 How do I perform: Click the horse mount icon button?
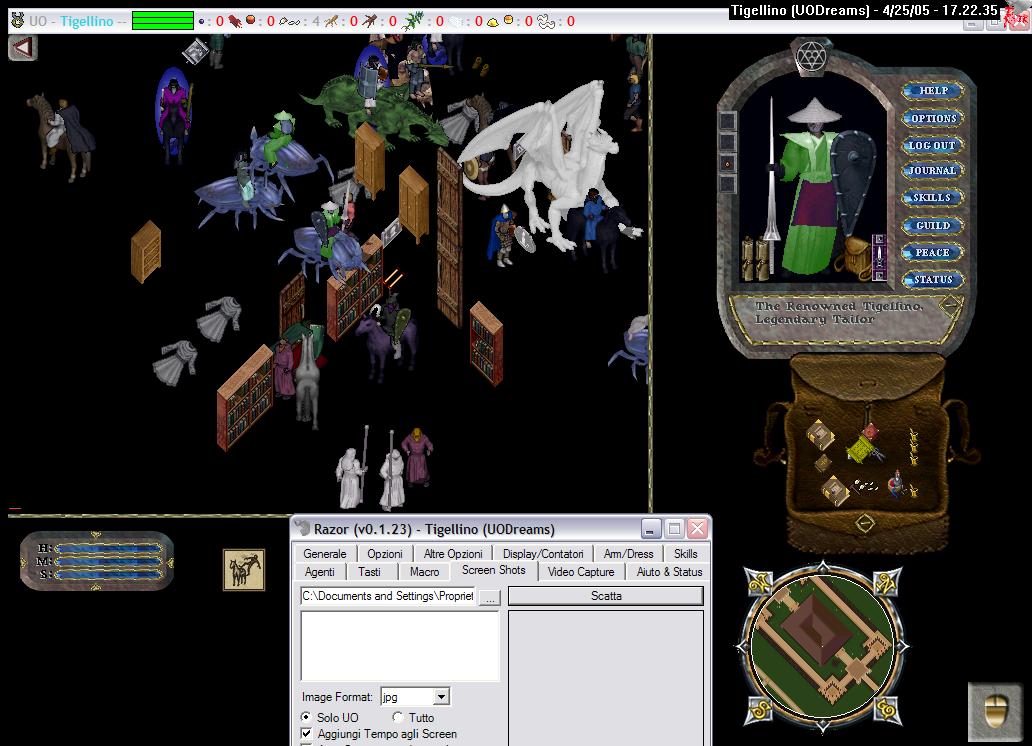coord(243,570)
